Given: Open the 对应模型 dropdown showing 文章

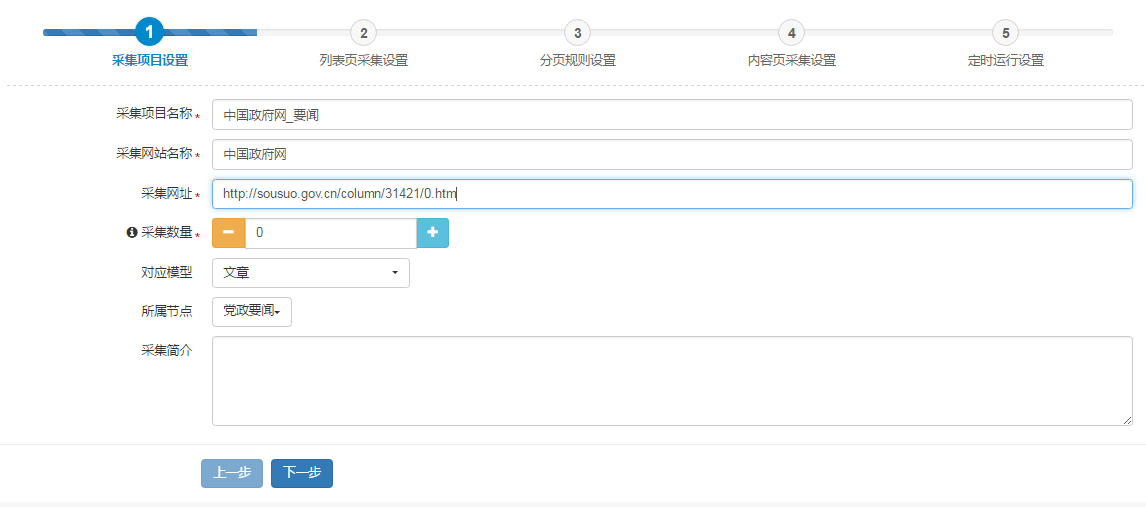Looking at the screenshot, I should click(311, 273).
